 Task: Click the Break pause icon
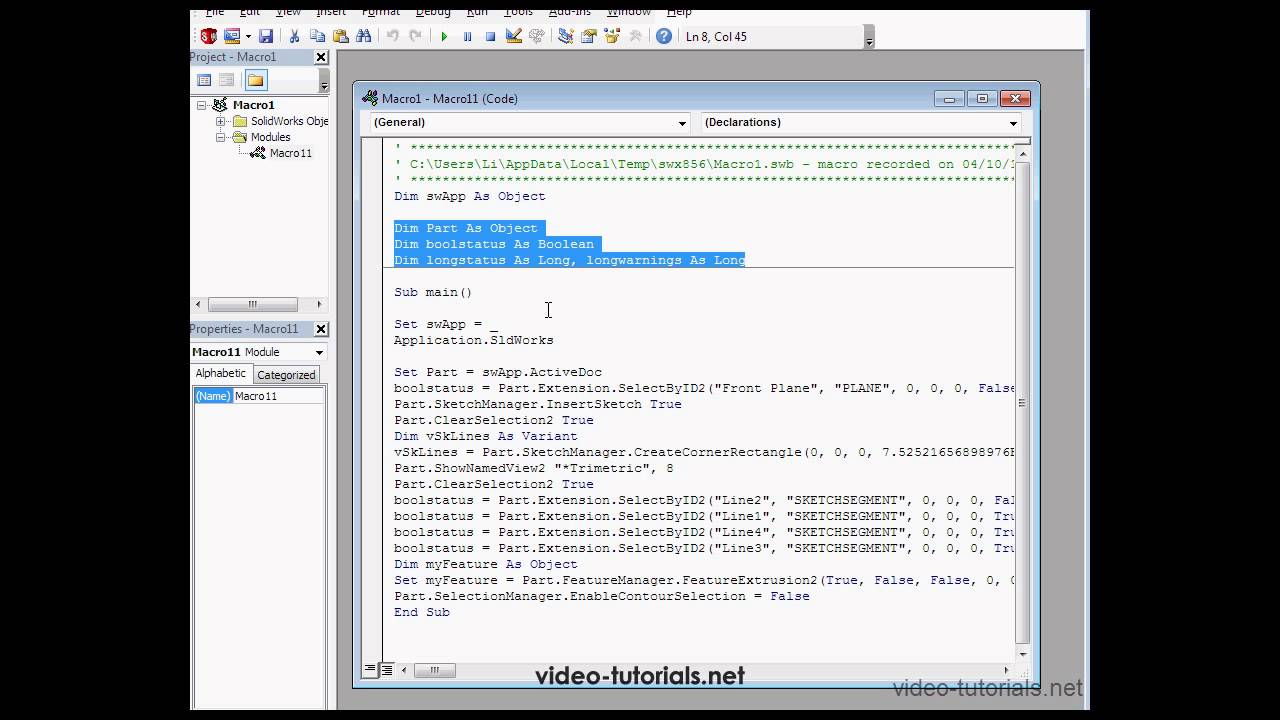[467, 36]
